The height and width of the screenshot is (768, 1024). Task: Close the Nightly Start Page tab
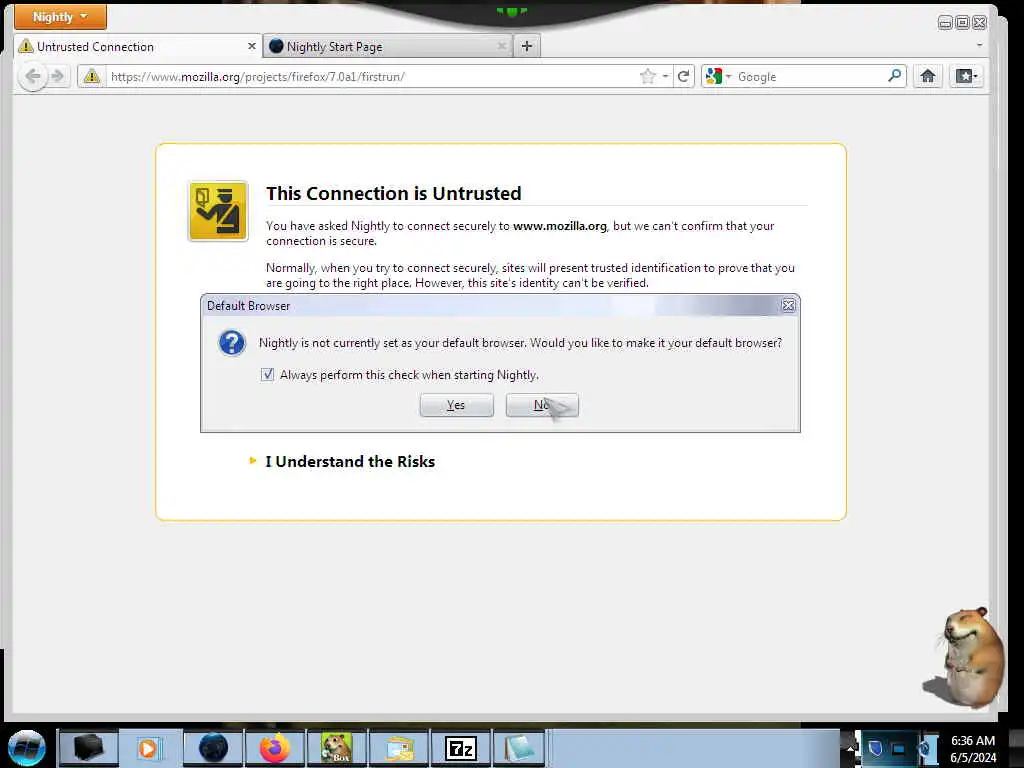pos(502,46)
